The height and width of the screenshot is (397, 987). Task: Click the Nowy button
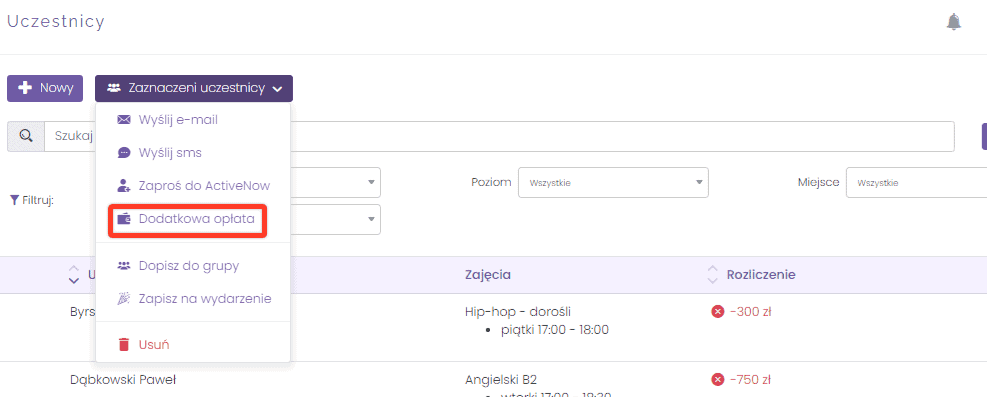click(x=45, y=88)
